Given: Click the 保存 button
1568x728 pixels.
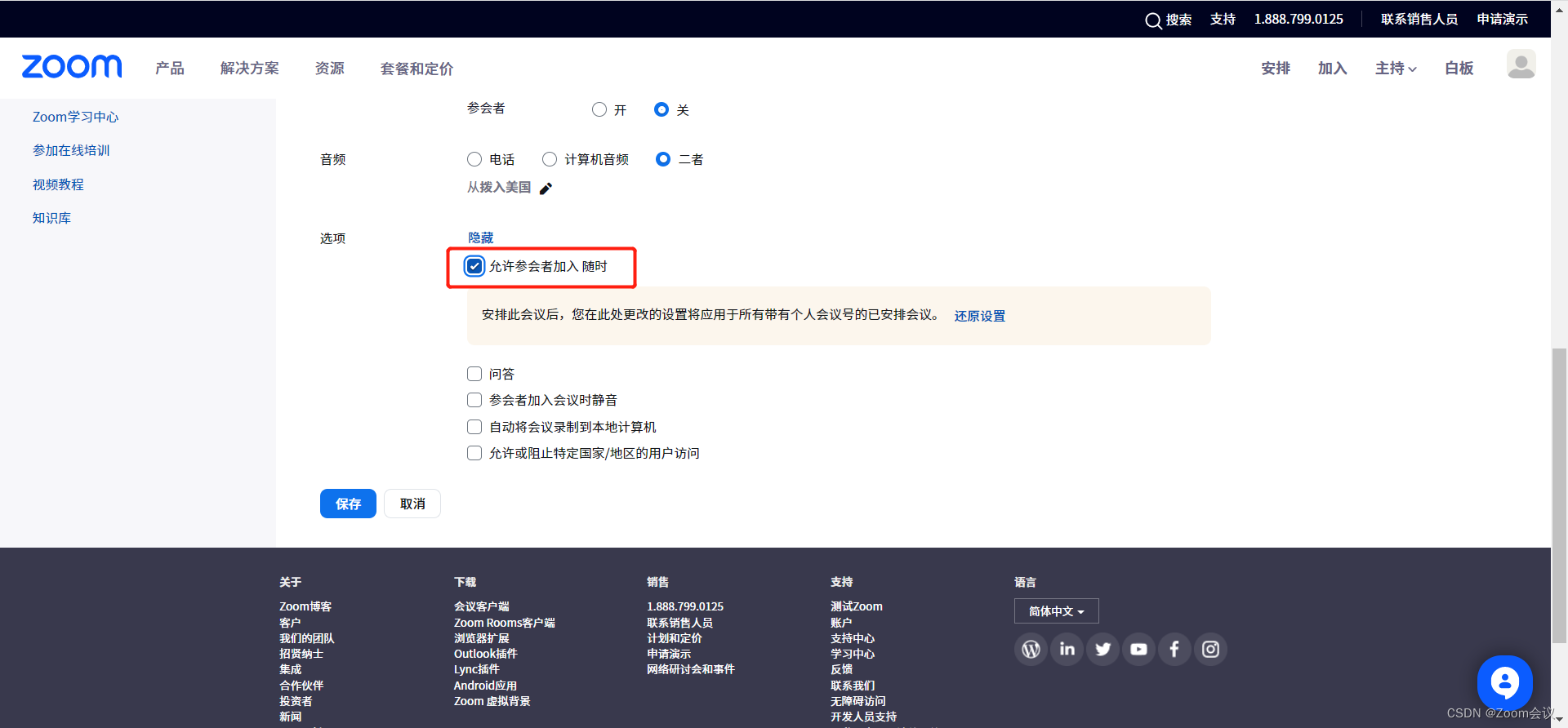Looking at the screenshot, I should (x=348, y=504).
